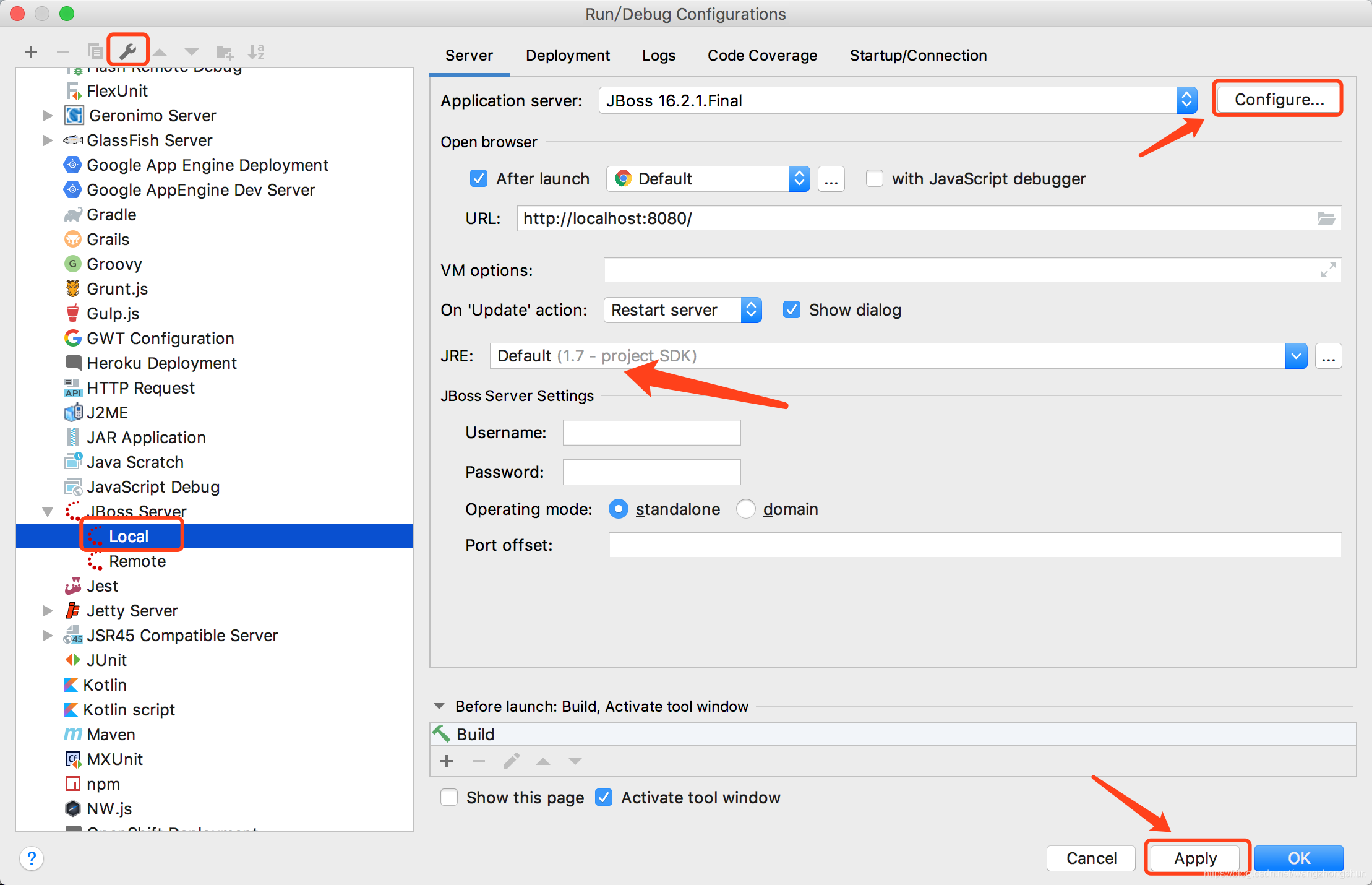
Task: Click the sort configurations alphabetically icon
Action: 256,52
